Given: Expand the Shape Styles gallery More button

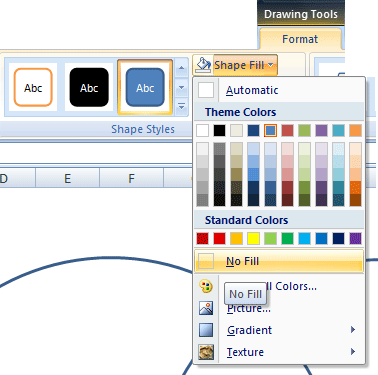Looking at the screenshot, I should pos(181,106).
